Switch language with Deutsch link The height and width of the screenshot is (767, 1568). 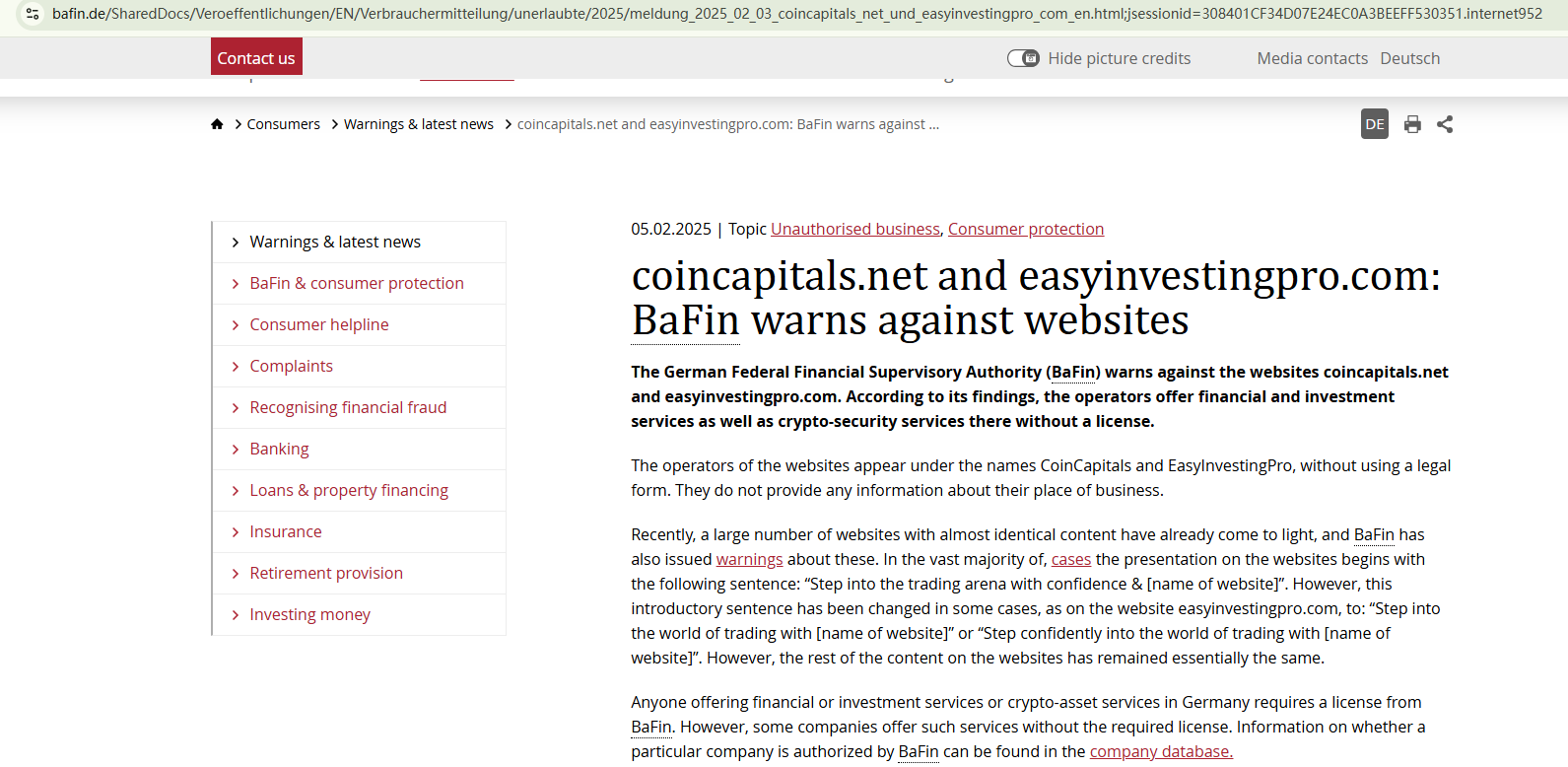(x=1410, y=58)
